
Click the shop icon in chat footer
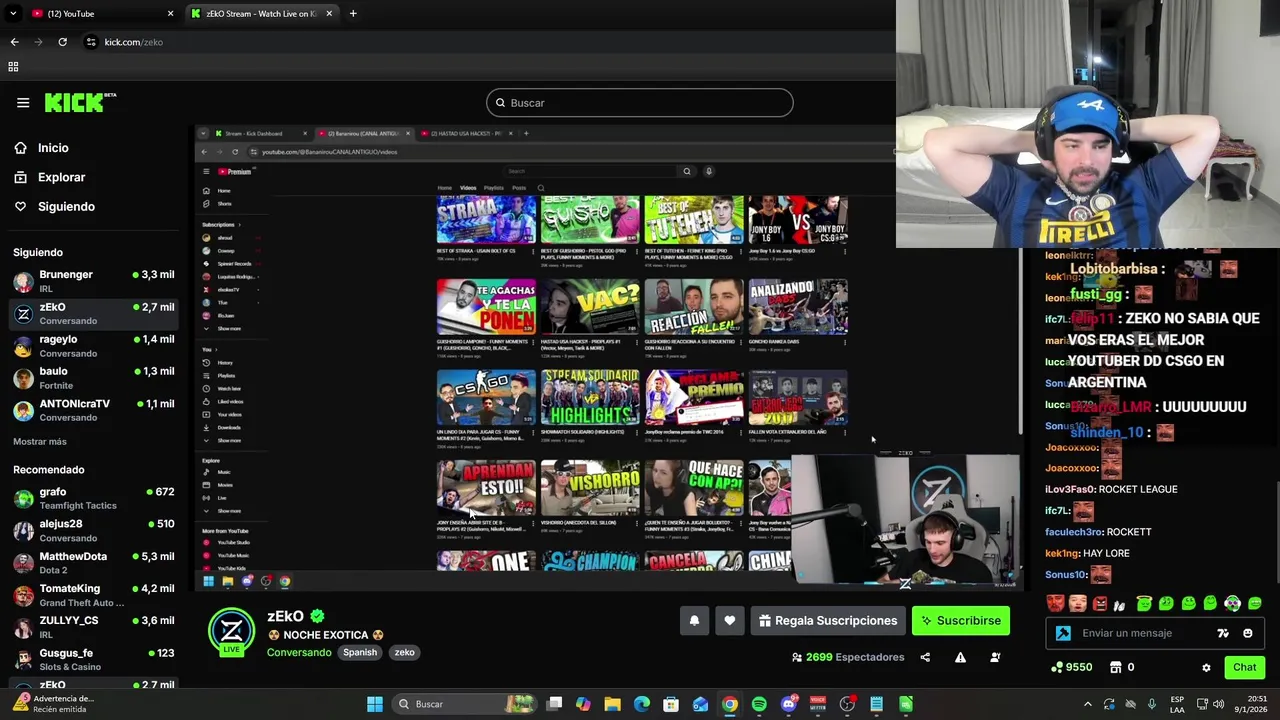click(1117, 667)
